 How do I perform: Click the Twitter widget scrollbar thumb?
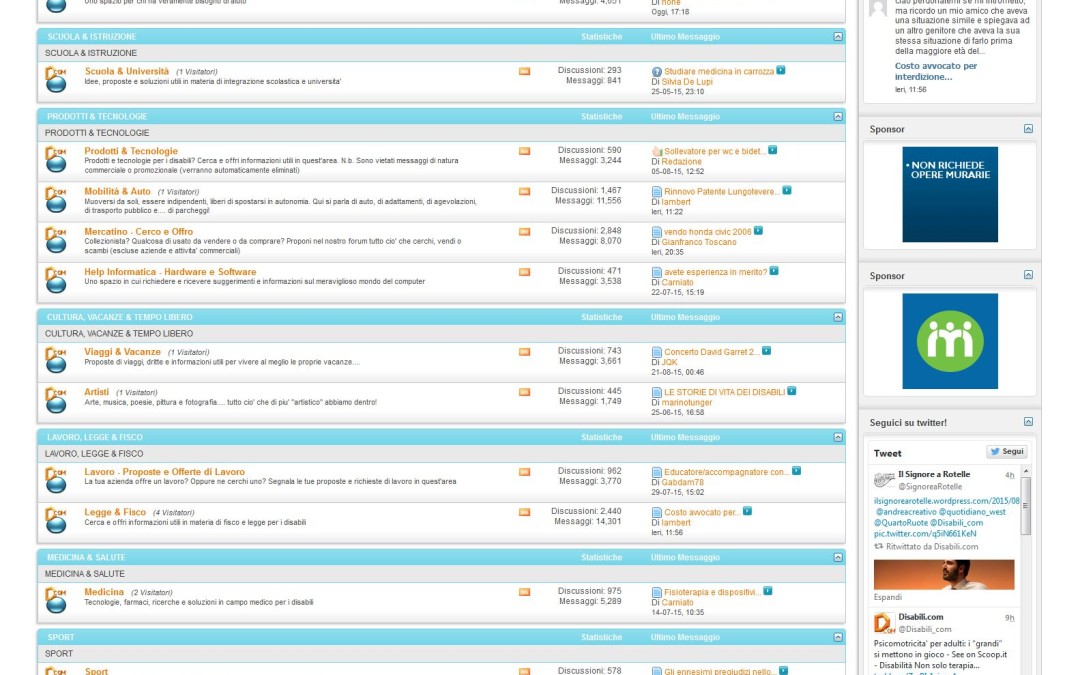coord(1026,506)
